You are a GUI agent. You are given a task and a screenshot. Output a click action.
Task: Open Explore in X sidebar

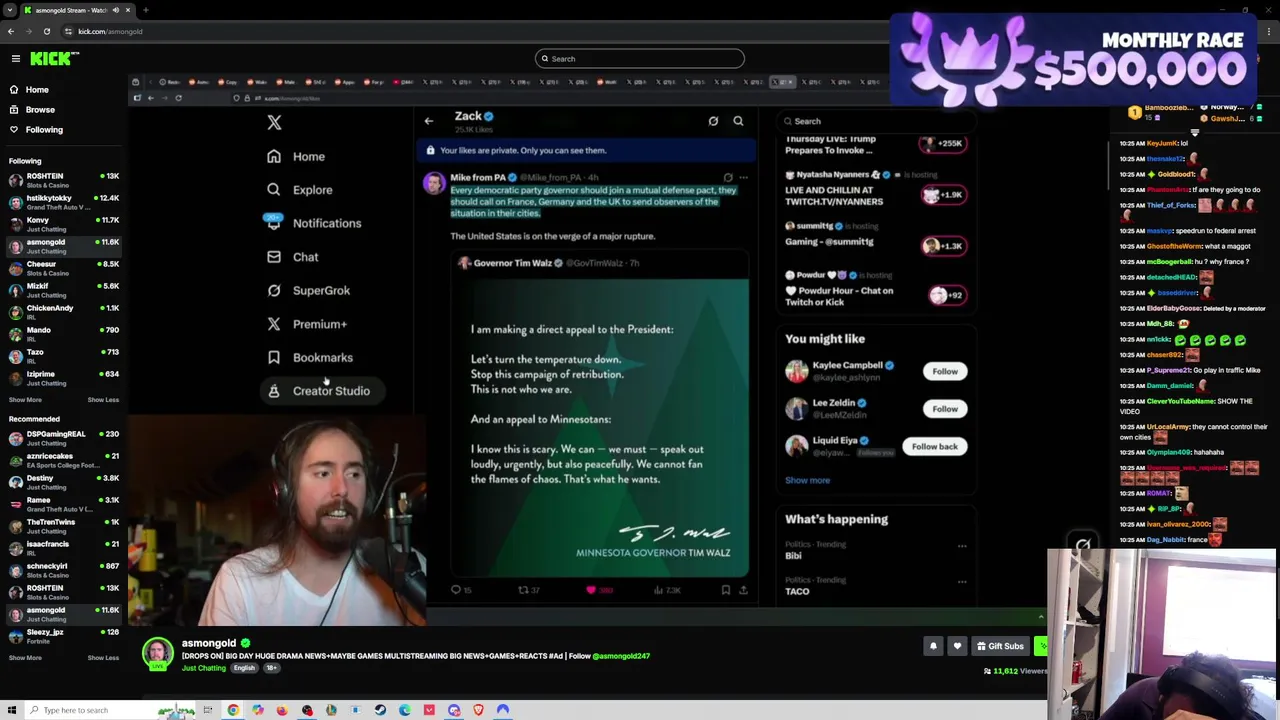pos(299,190)
